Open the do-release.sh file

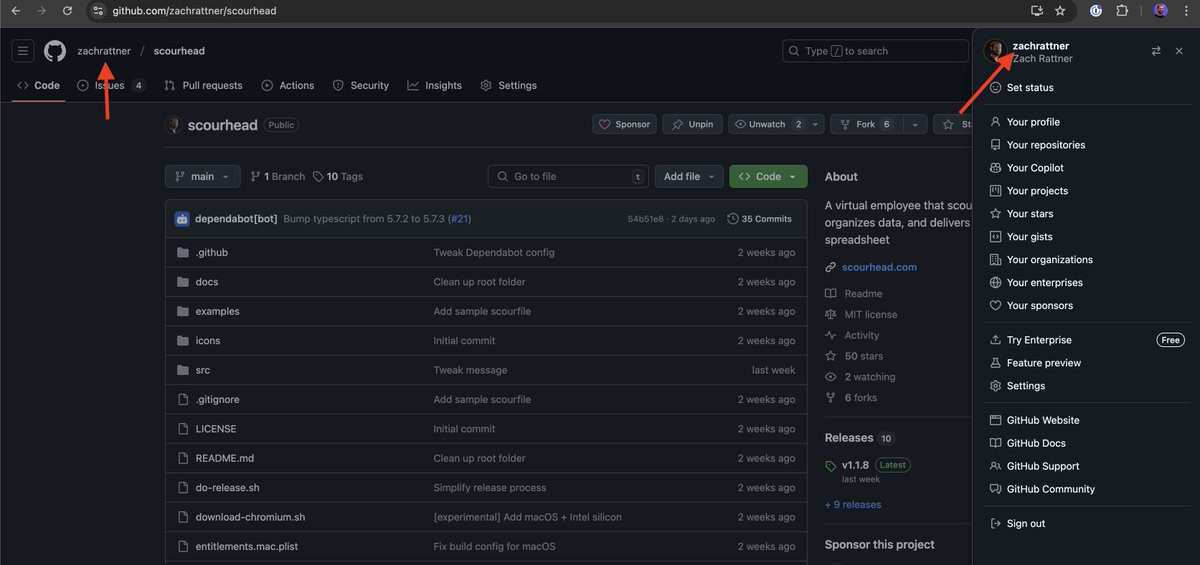click(227, 488)
